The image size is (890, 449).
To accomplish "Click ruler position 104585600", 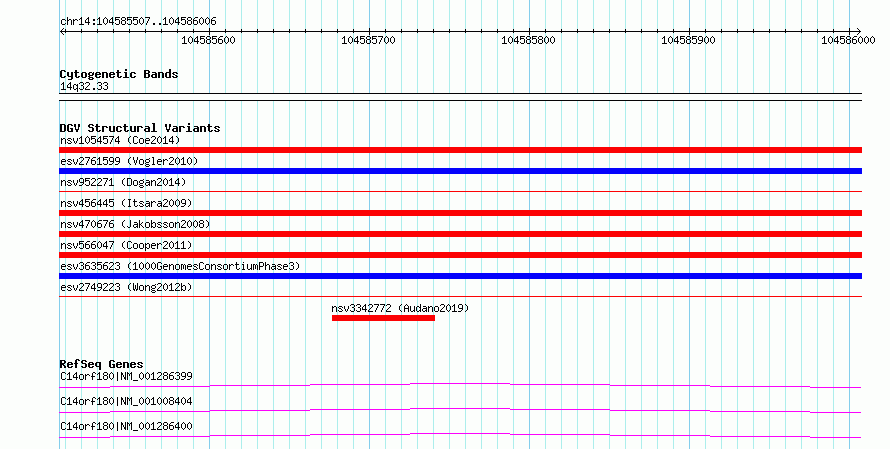I will pos(208,40).
